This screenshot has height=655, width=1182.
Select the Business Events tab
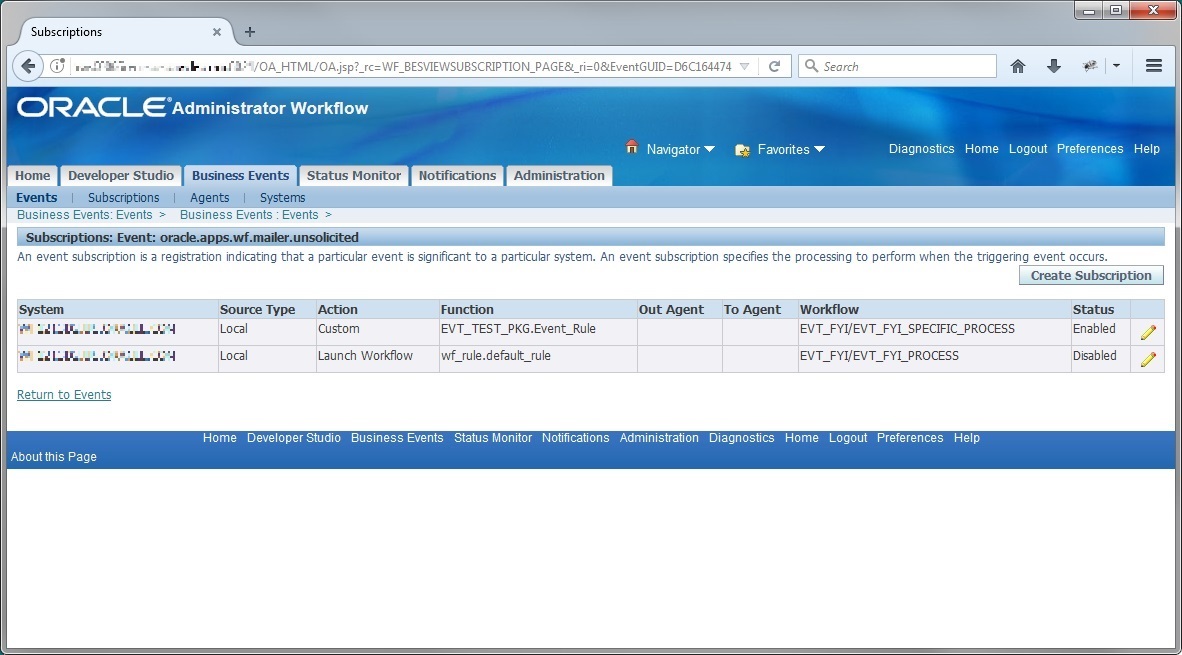[240, 176]
